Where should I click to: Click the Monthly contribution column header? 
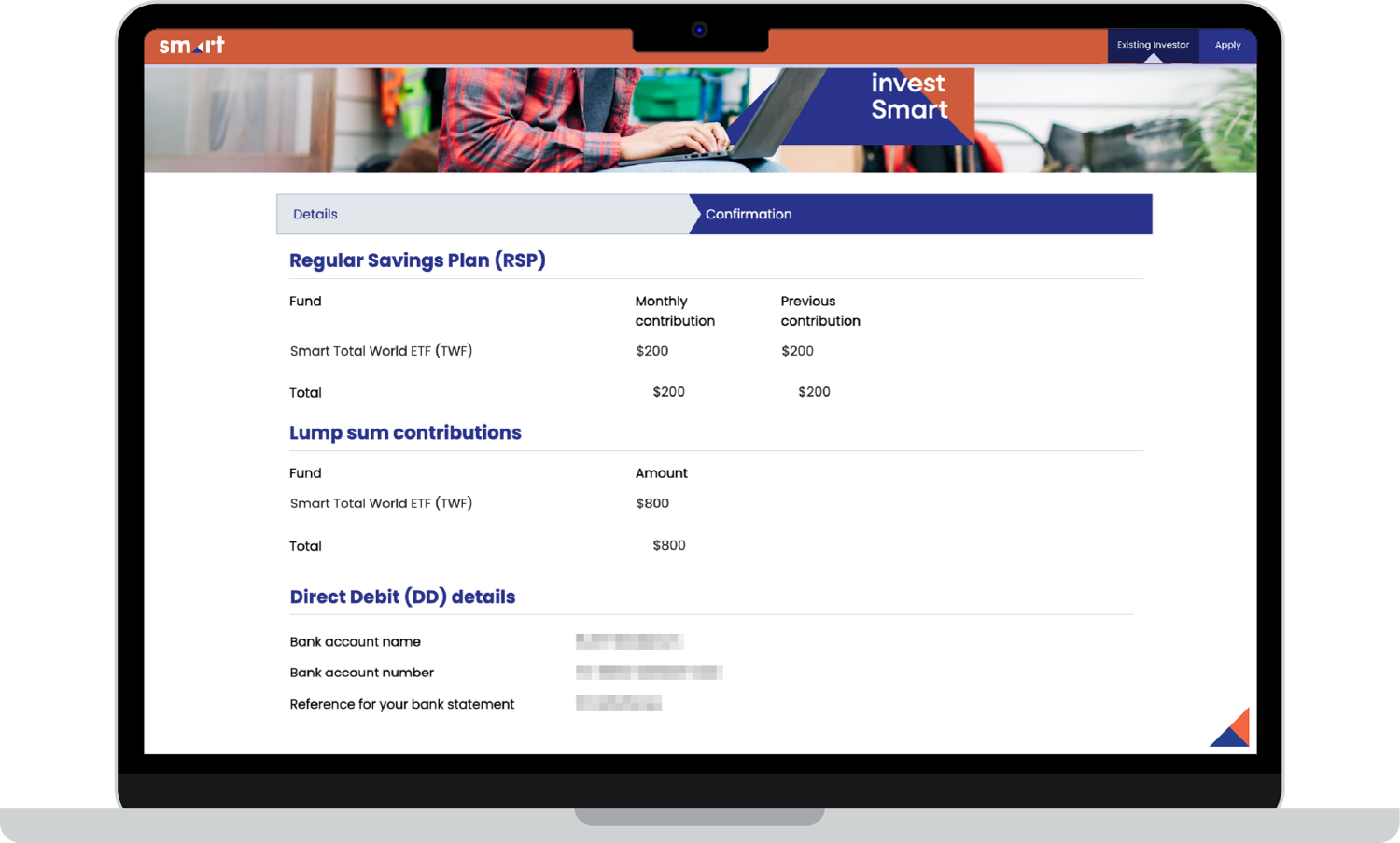tap(675, 311)
